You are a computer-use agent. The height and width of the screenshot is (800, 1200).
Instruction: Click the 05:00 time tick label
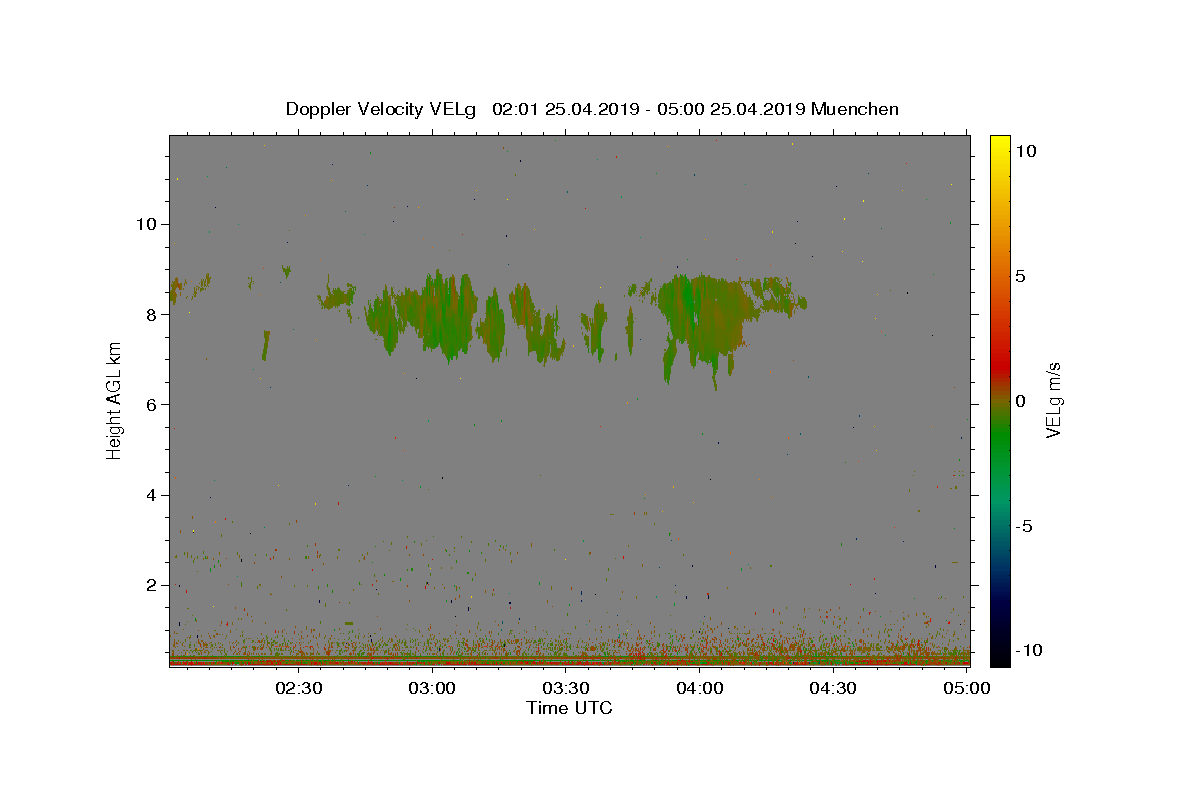pyautogui.click(x=967, y=688)
